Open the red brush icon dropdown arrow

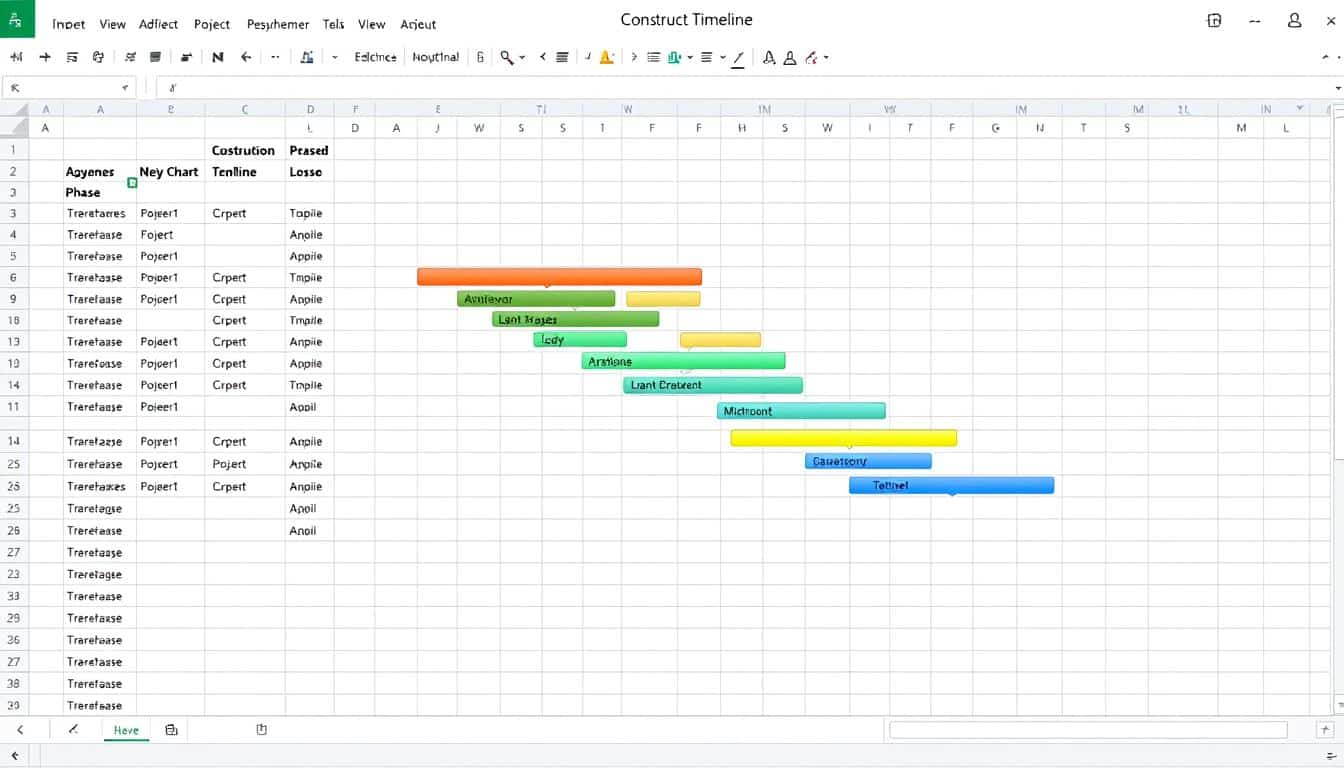point(826,58)
